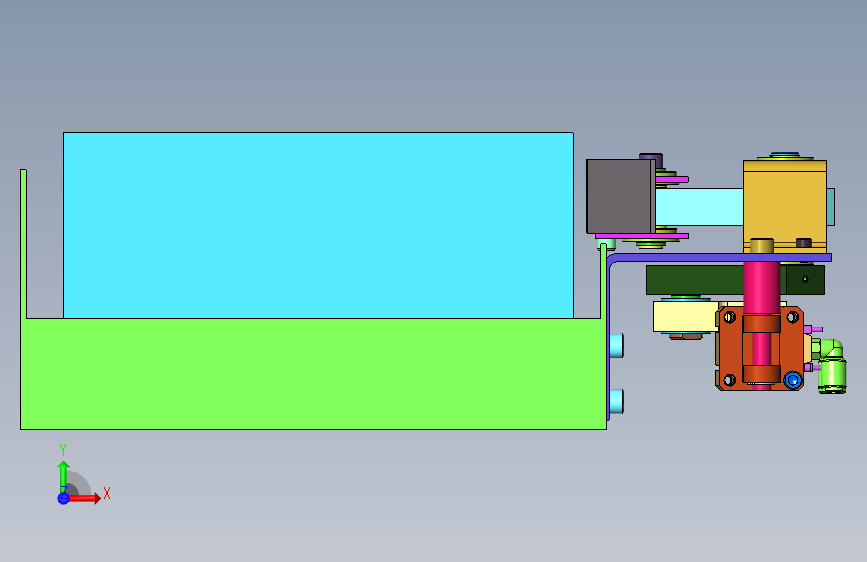Select the dark purple cylinder atop the gray block
Image resolution: width=867 pixels, height=562 pixels.
pyautogui.click(x=651, y=158)
